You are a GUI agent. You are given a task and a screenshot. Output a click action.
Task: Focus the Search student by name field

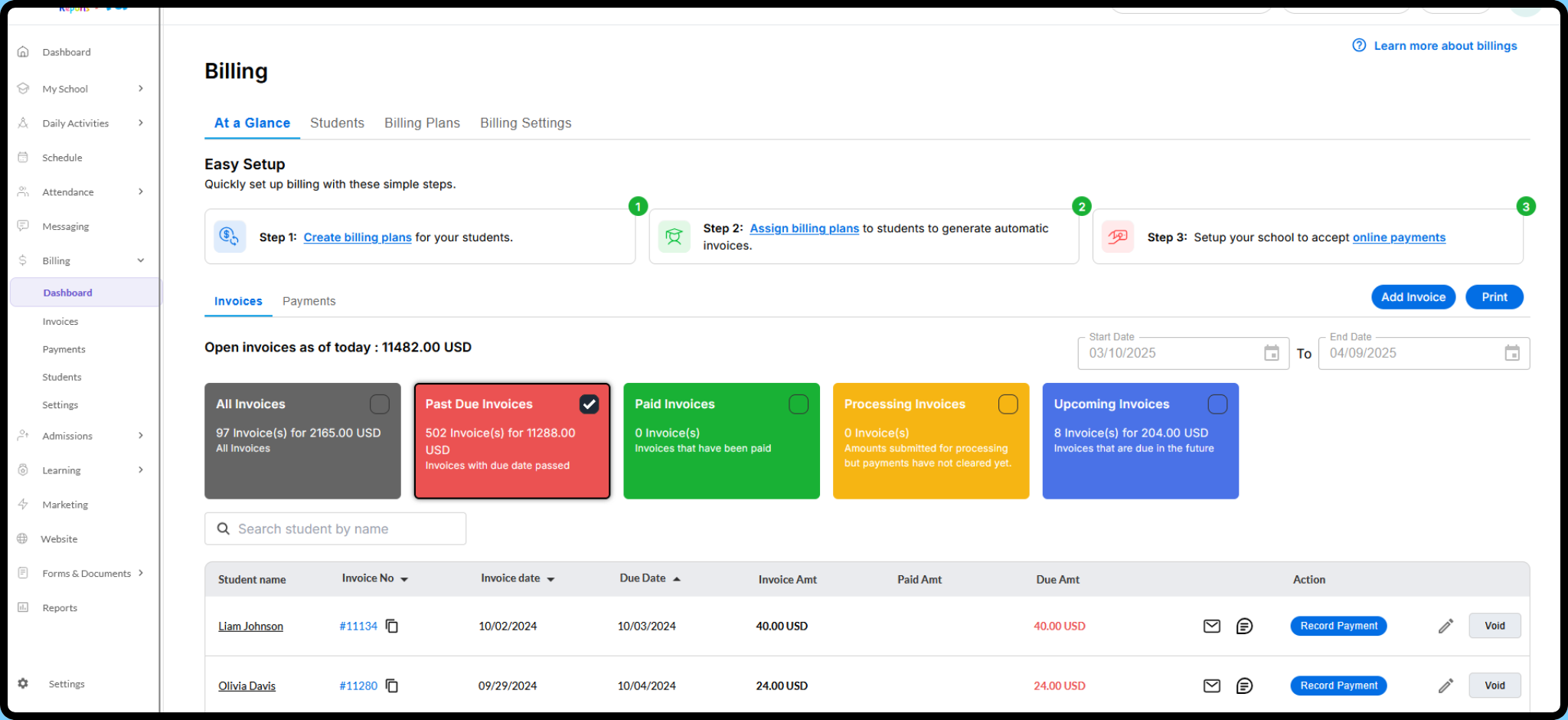pos(335,529)
